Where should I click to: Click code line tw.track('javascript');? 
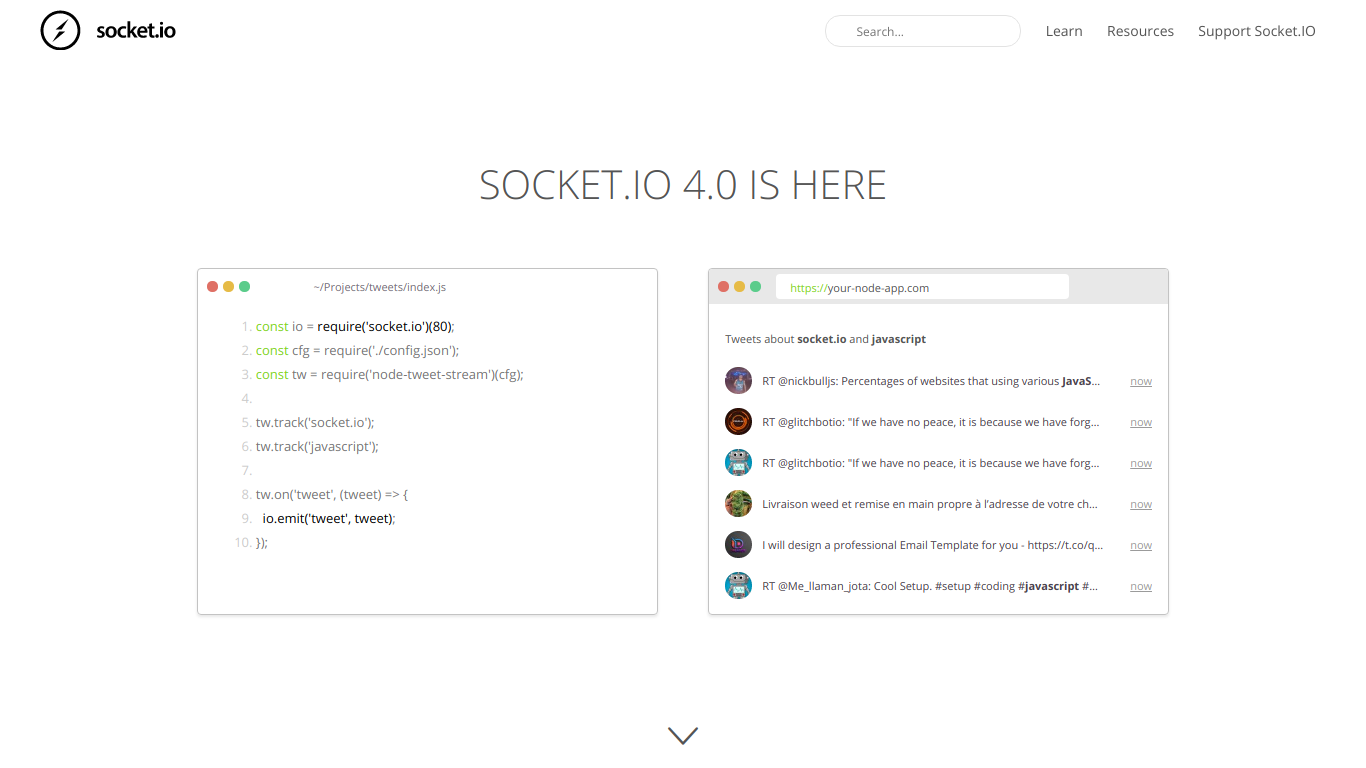pos(317,446)
